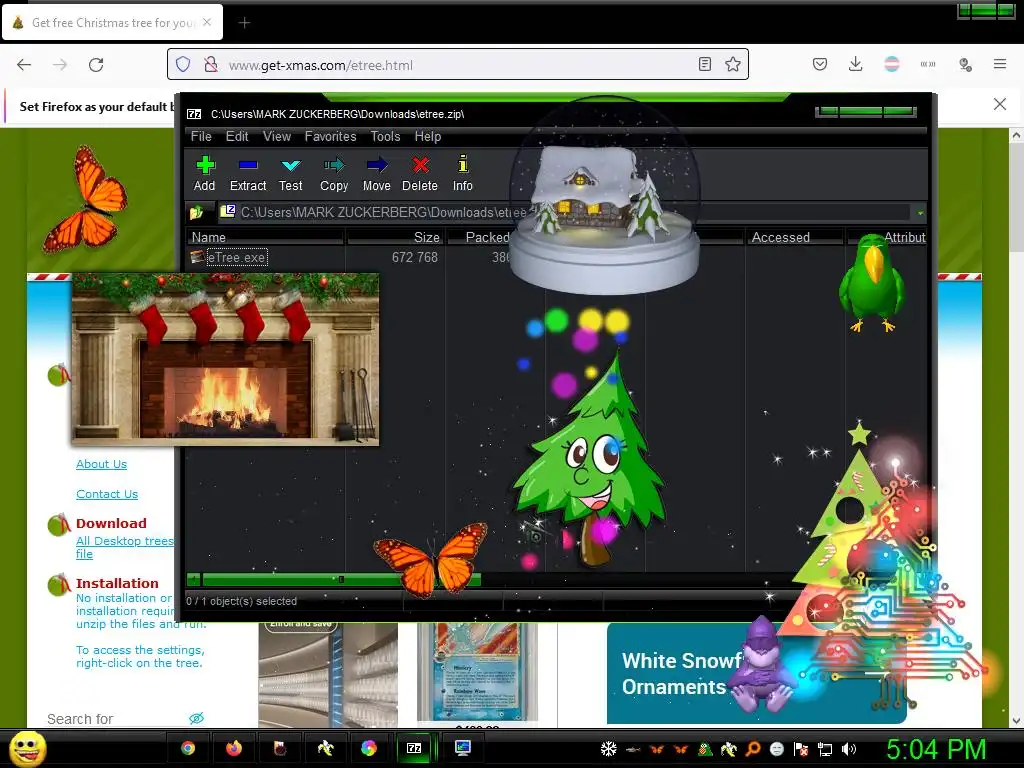1024x768 pixels.
Task: Bookmark this page with the star icon
Action: 733,64
